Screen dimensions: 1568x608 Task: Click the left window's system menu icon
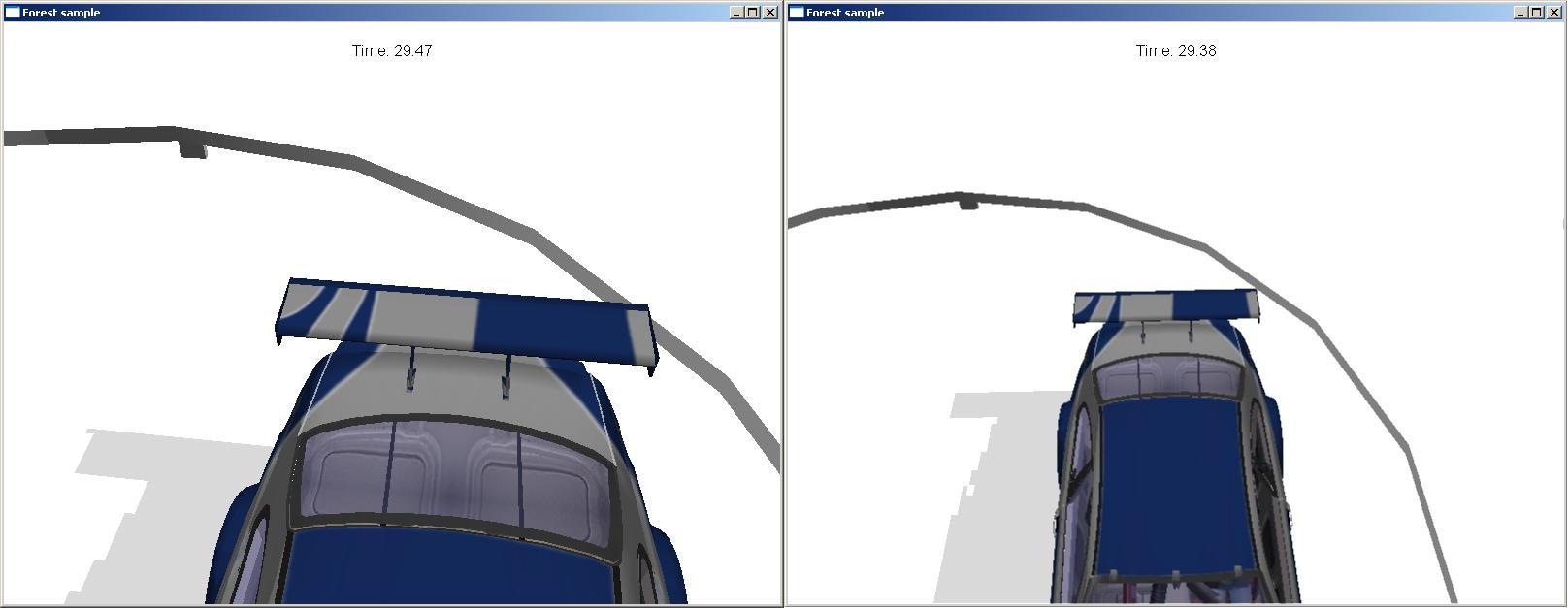tap(13, 13)
